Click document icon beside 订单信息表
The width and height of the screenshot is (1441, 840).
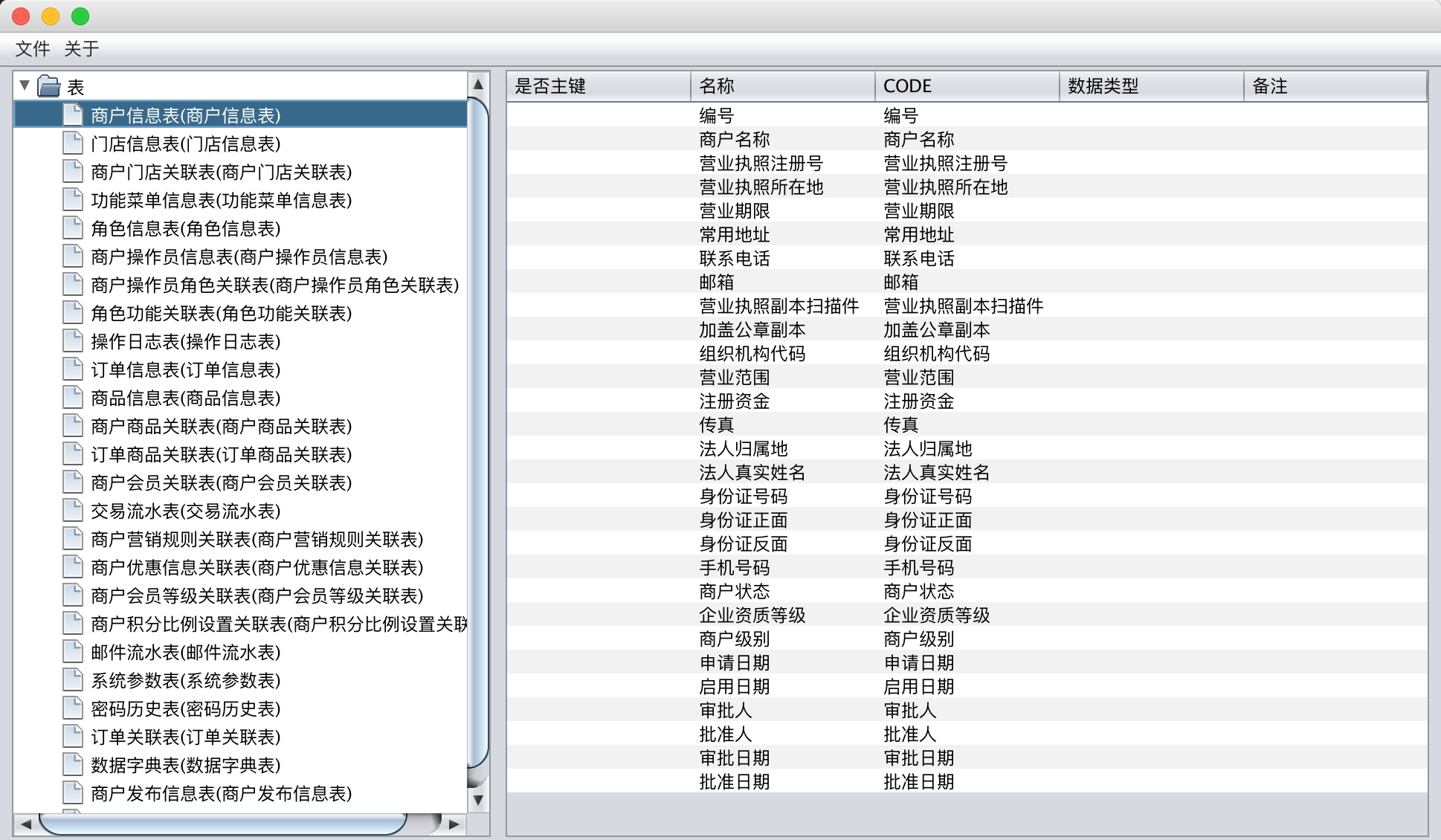click(73, 369)
